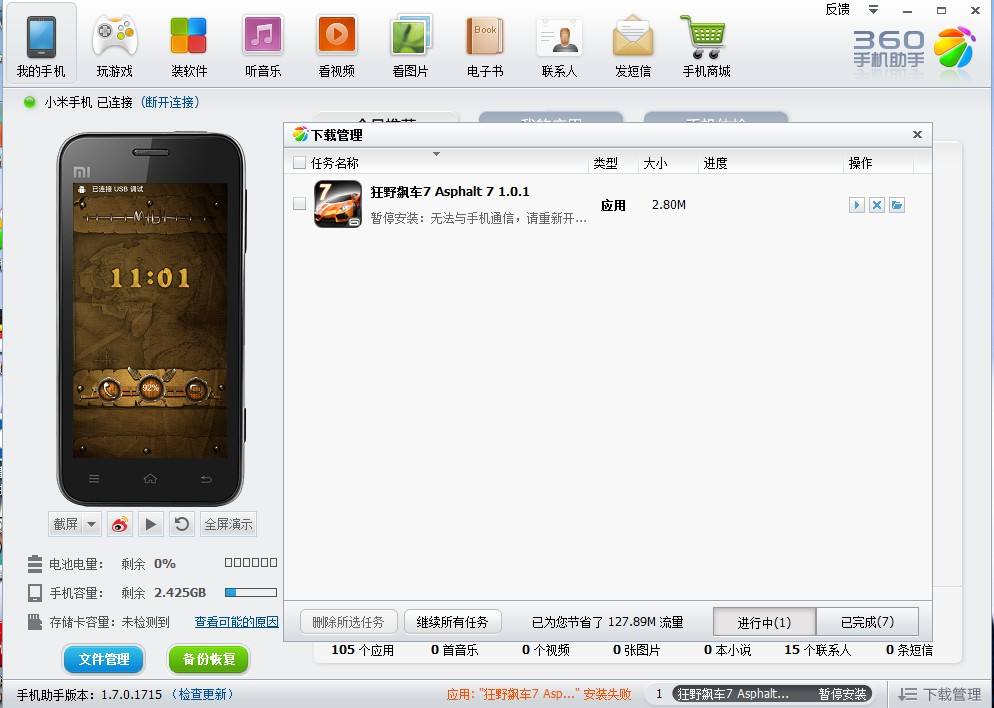The image size is (994, 708).
Task: Toggle select-all checkbox beside 任务名称
Action: [x=299, y=163]
